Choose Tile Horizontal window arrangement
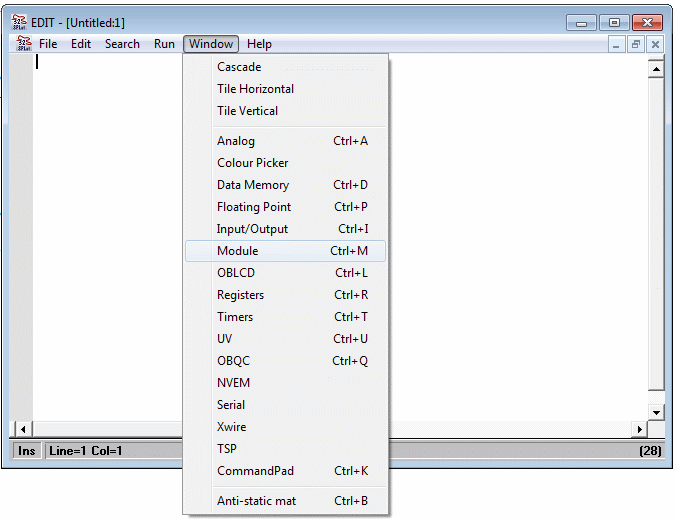Screen dimensions: 677x519 click(x=255, y=89)
